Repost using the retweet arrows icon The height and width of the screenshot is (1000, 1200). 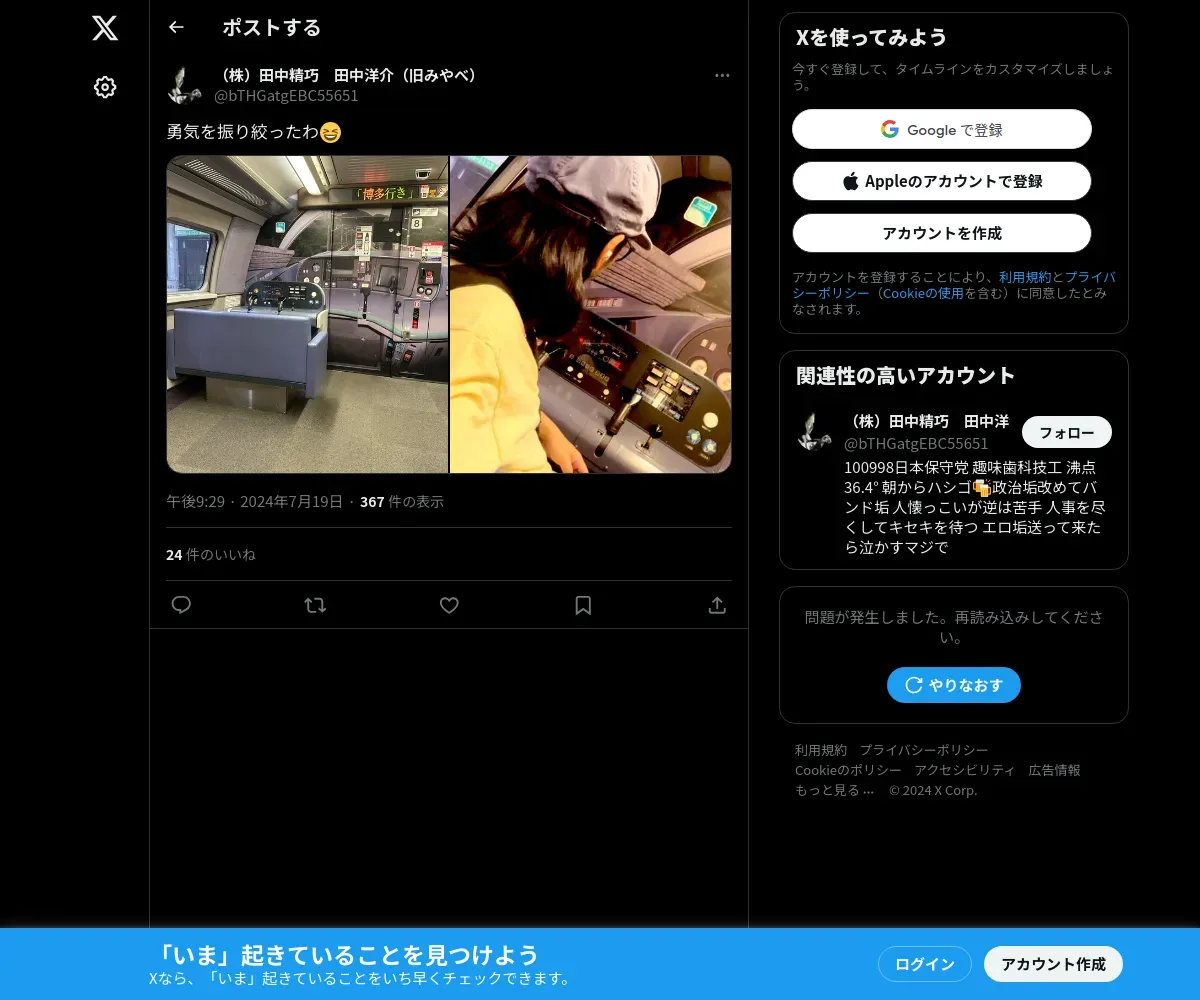pyautogui.click(x=315, y=605)
